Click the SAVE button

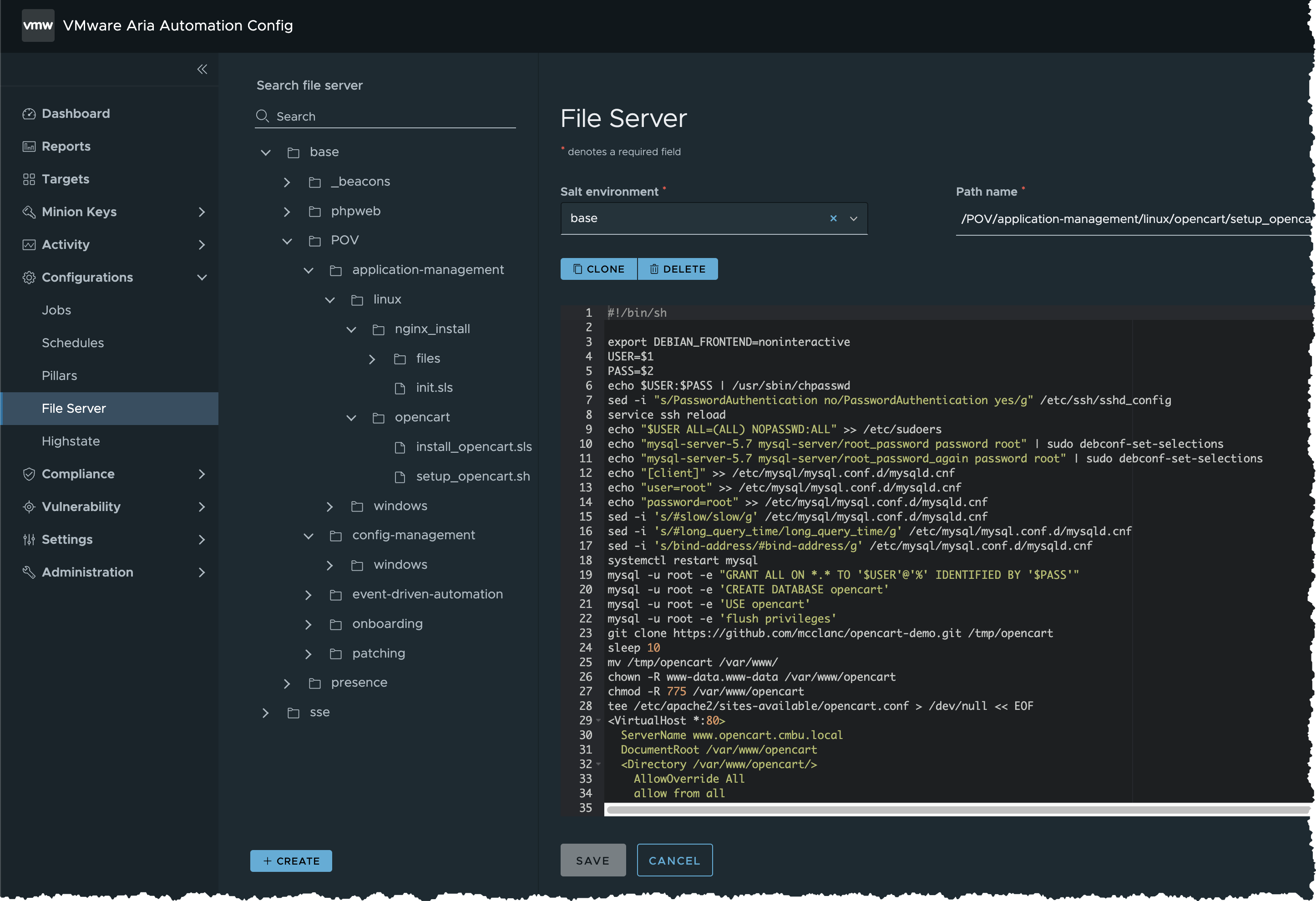pos(593,860)
